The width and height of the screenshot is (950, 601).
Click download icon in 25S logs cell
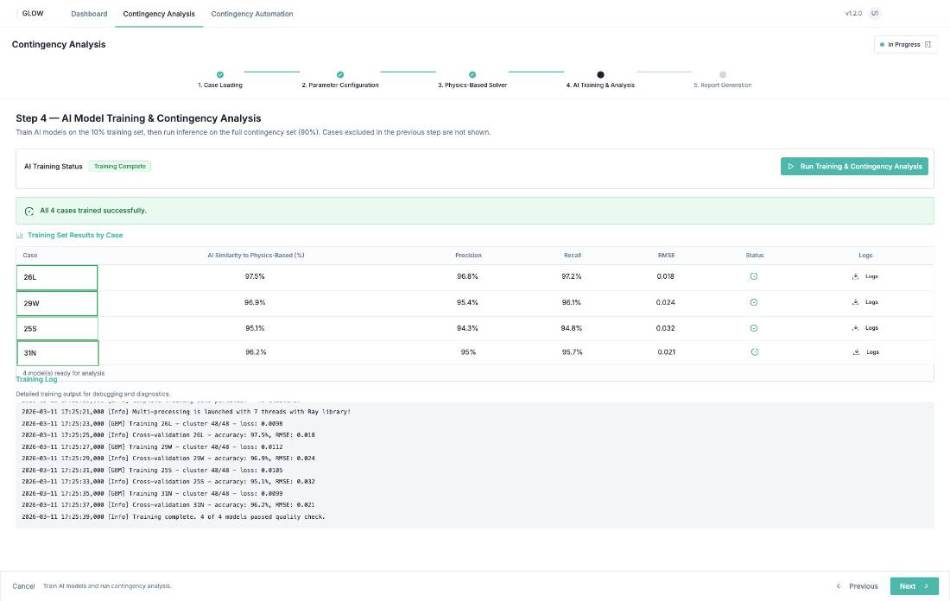click(x=855, y=328)
